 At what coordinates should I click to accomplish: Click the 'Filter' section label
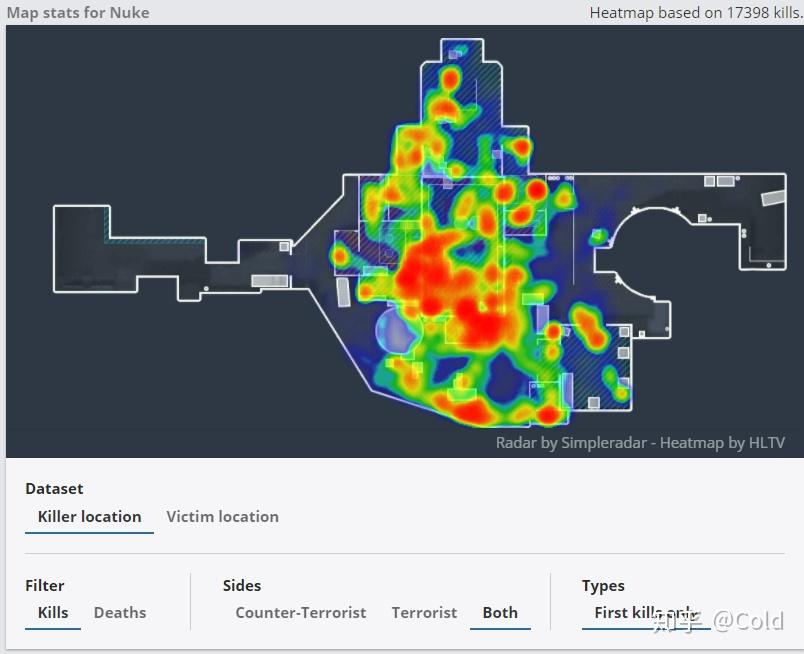pos(45,585)
